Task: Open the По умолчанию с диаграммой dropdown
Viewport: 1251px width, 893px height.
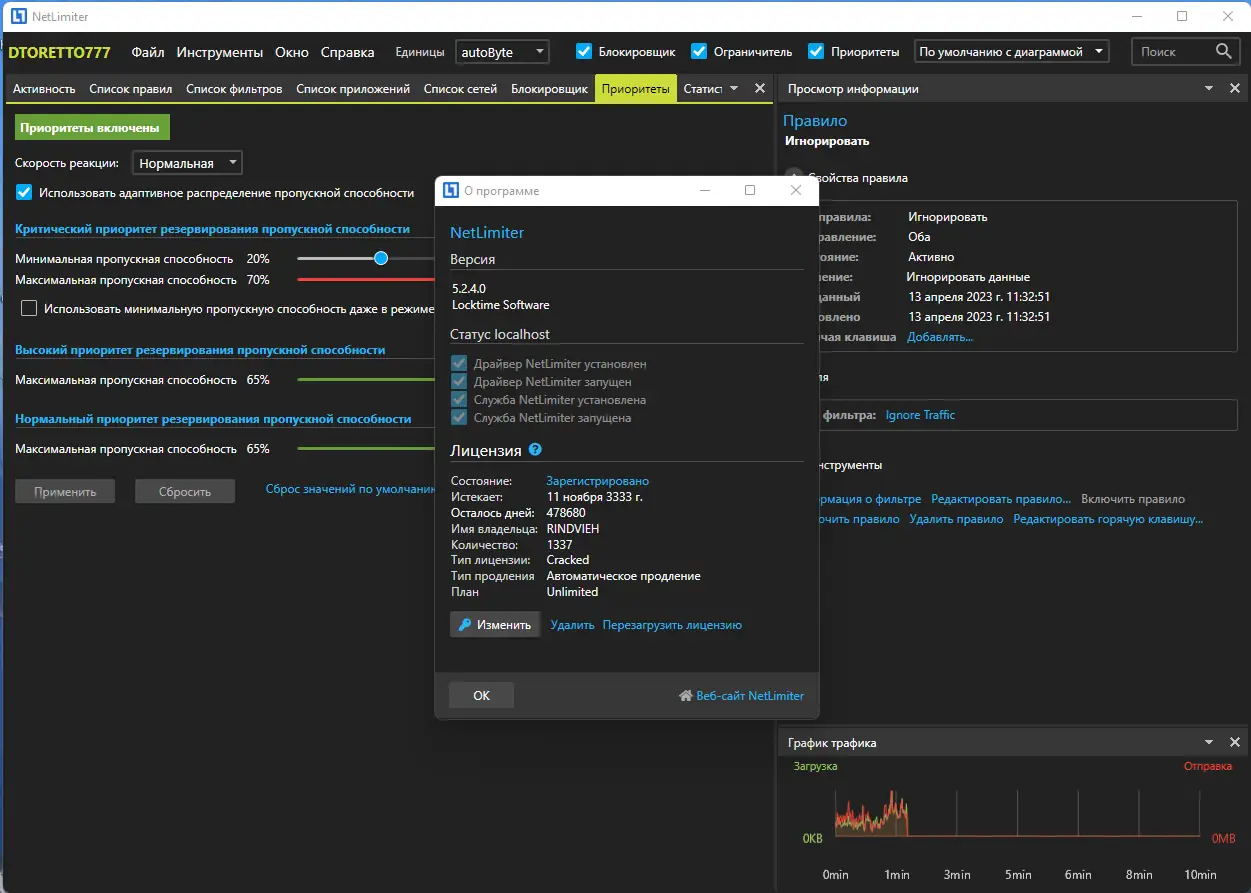Action: (x=1011, y=52)
